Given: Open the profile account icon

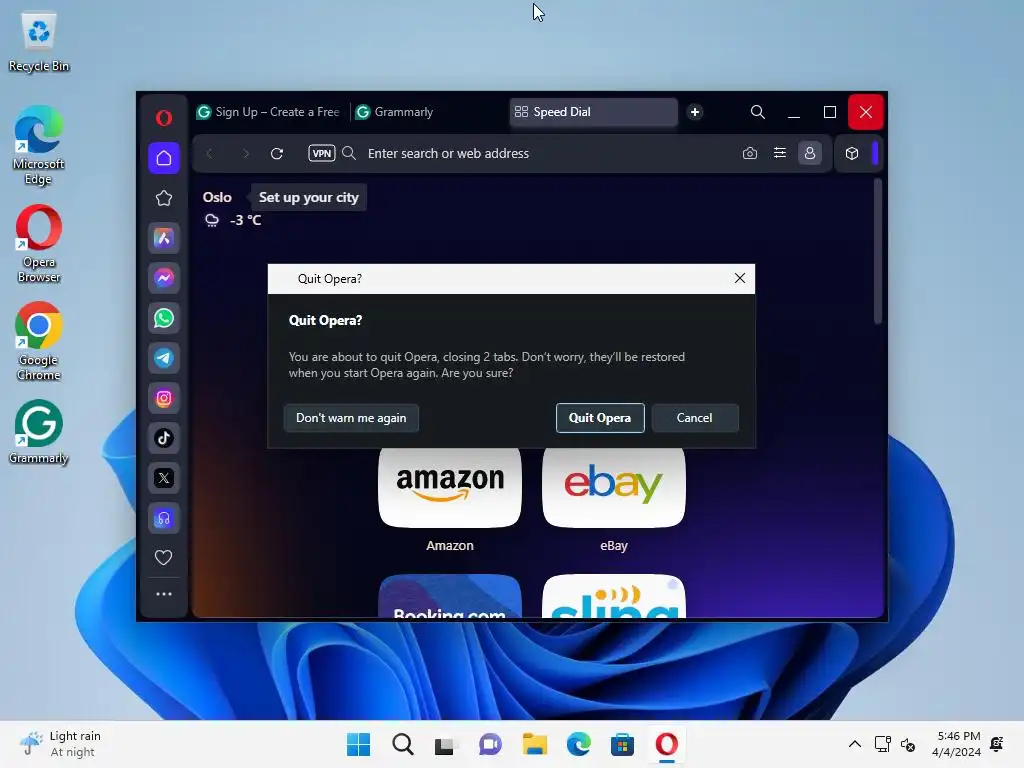Looking at the screenshot, I should pos(810,153).
